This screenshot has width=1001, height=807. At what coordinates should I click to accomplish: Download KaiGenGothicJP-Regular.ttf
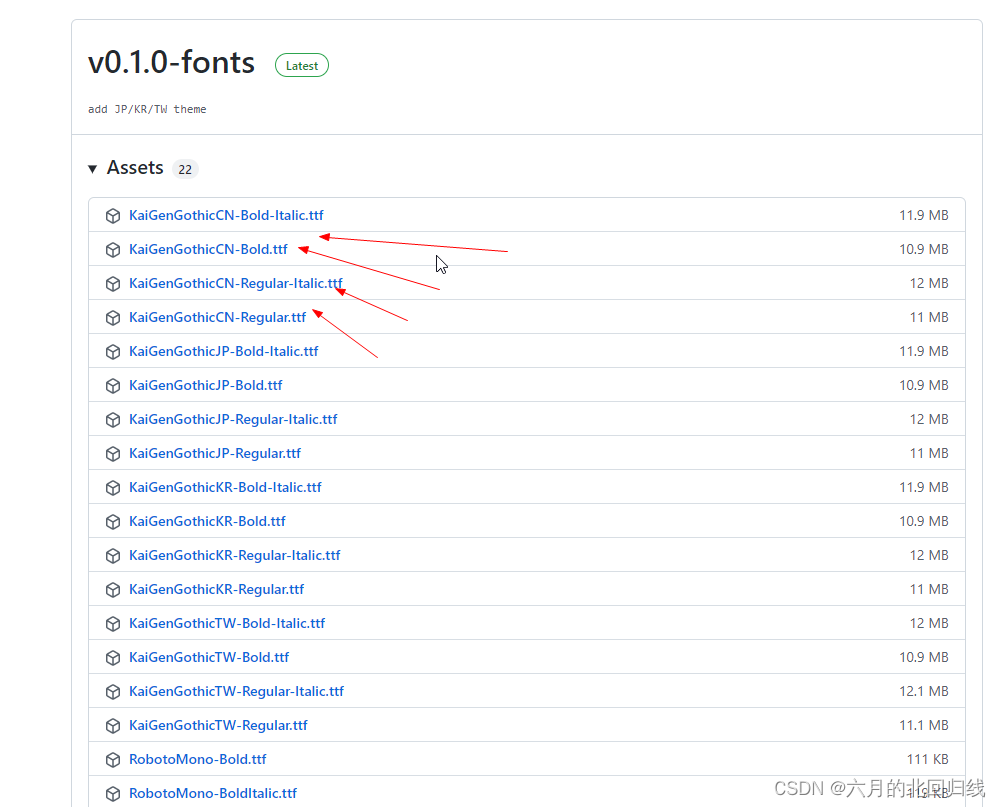click(214, 453)
